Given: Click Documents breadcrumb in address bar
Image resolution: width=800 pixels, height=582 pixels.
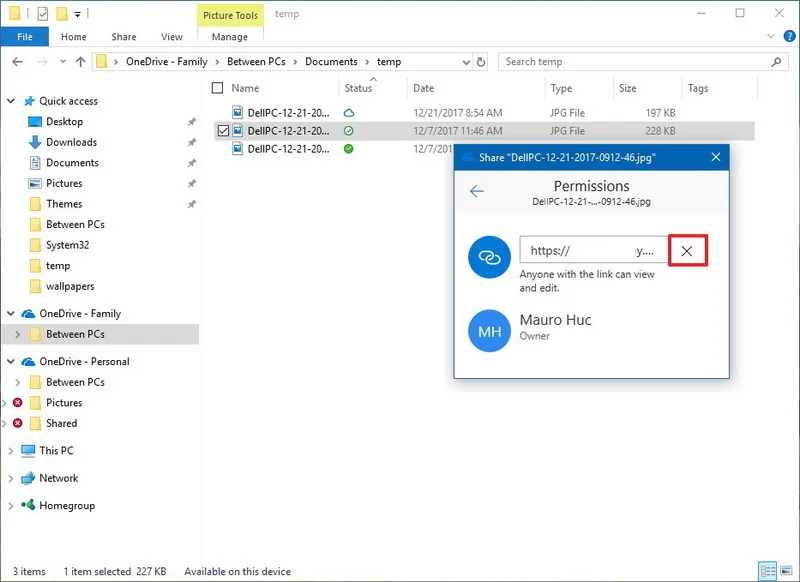Looking at the screenshot, I should click(331, 62).
